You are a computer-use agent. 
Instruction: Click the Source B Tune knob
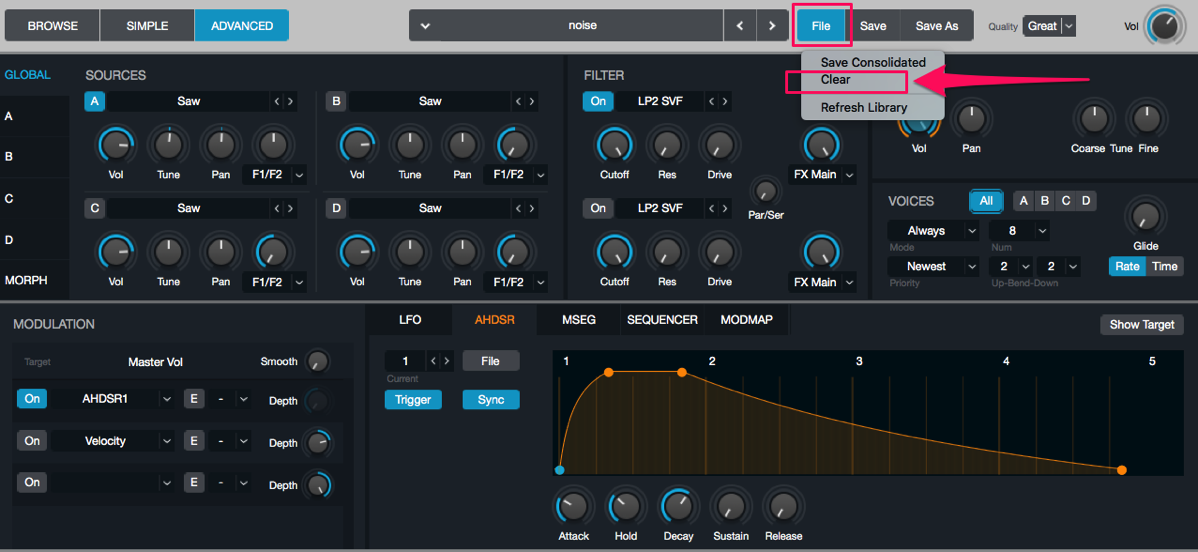click(x=410, y=144)
